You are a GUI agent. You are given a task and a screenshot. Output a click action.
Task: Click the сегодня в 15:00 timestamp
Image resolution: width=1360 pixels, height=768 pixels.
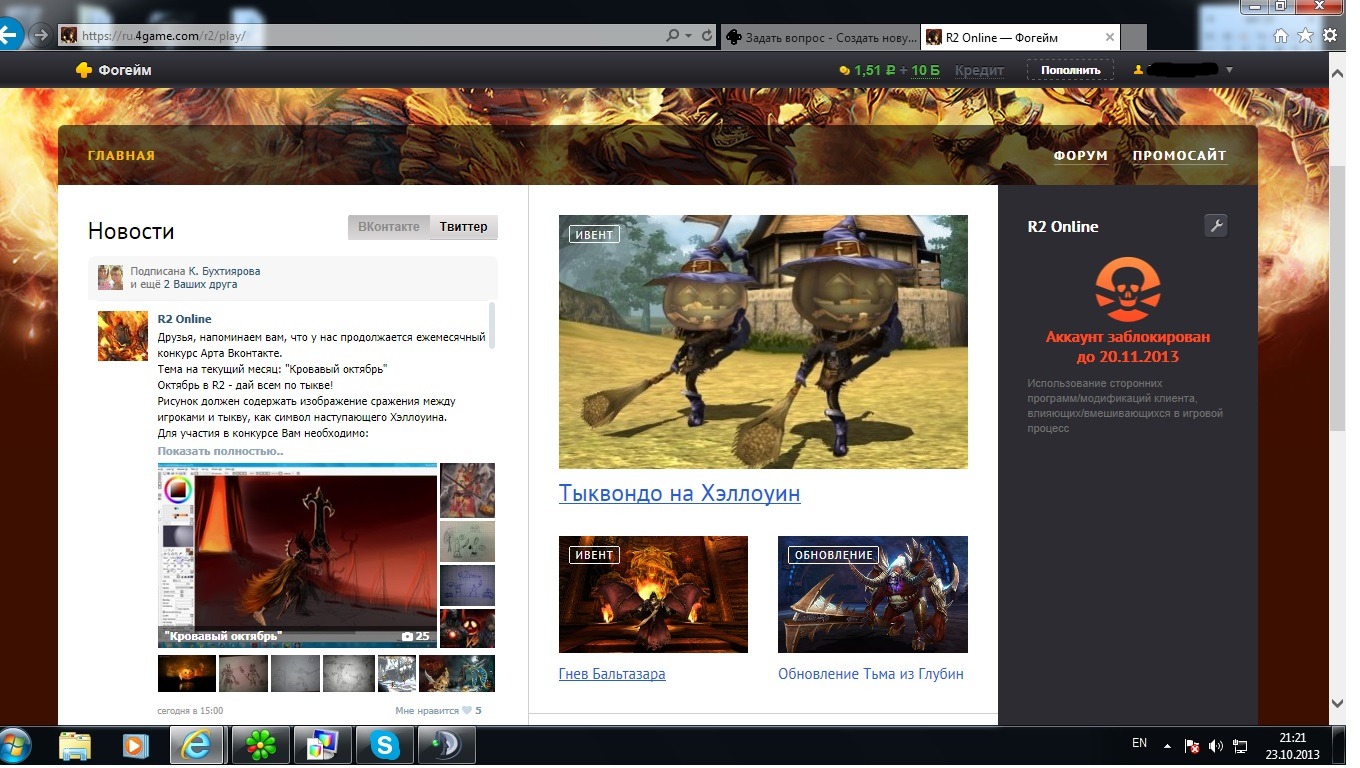click(x=190, y=711)
